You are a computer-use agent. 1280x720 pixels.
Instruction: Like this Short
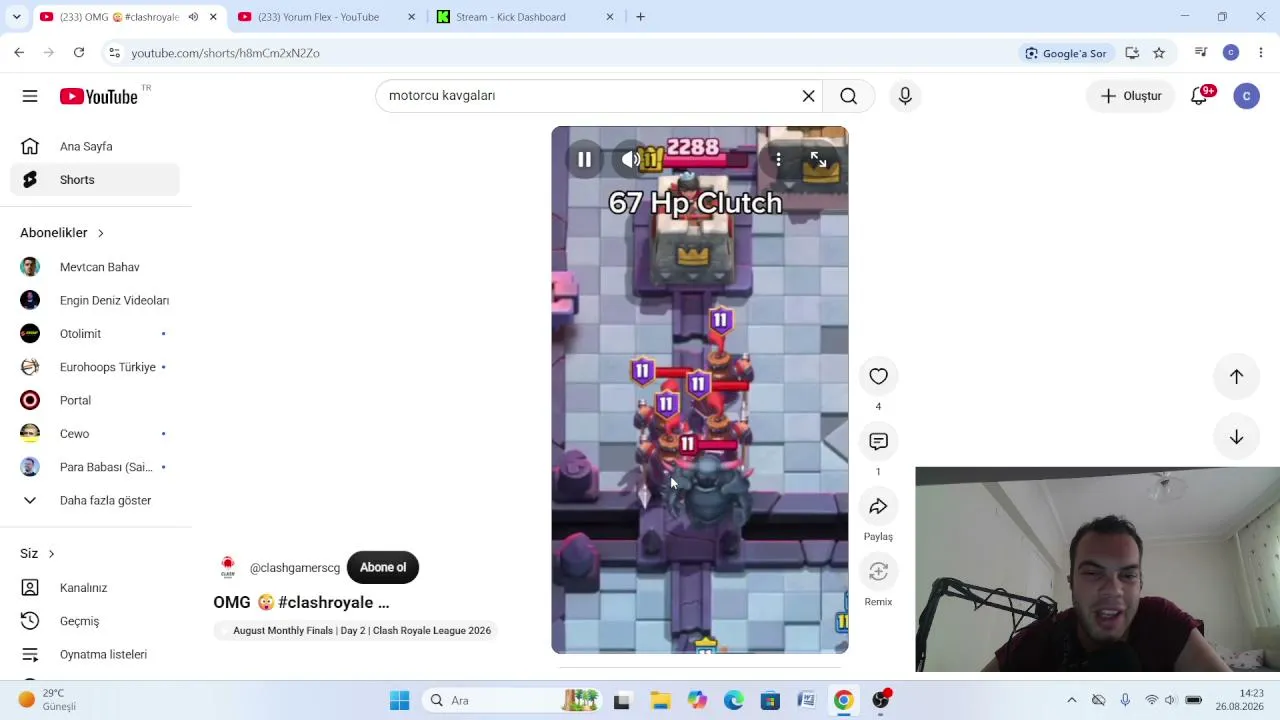click(878, 376)
